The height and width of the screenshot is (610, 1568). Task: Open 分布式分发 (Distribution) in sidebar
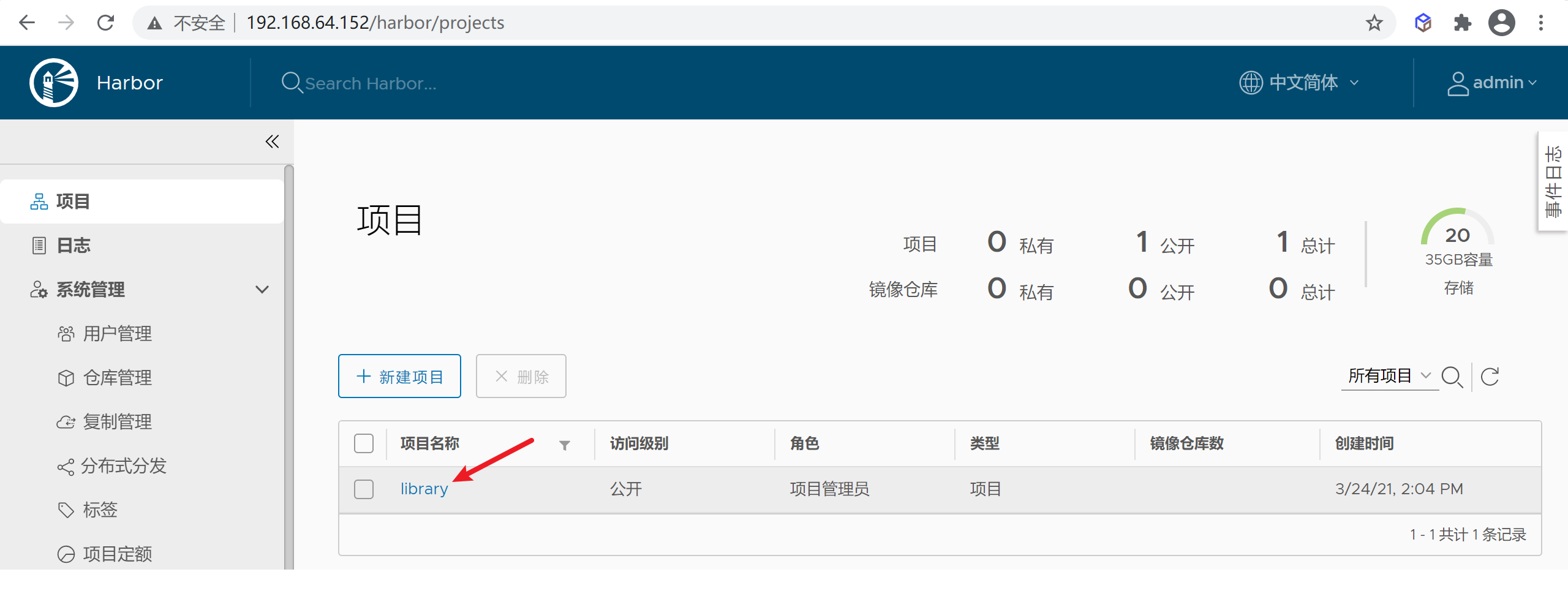[x=123, y=465]
